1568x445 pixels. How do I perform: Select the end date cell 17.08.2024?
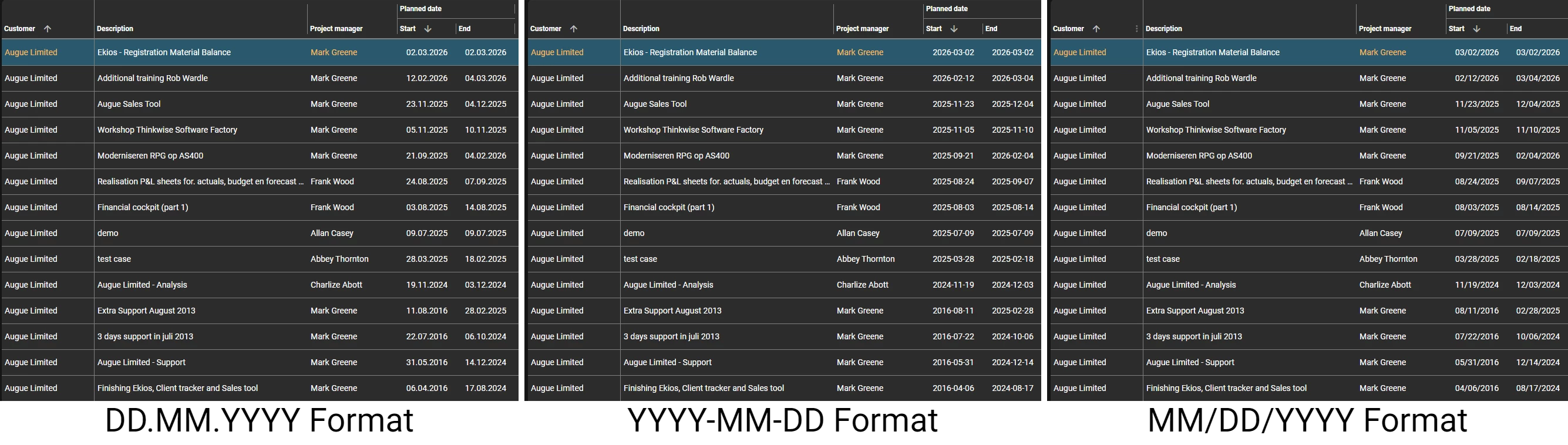tap(486, 389)
